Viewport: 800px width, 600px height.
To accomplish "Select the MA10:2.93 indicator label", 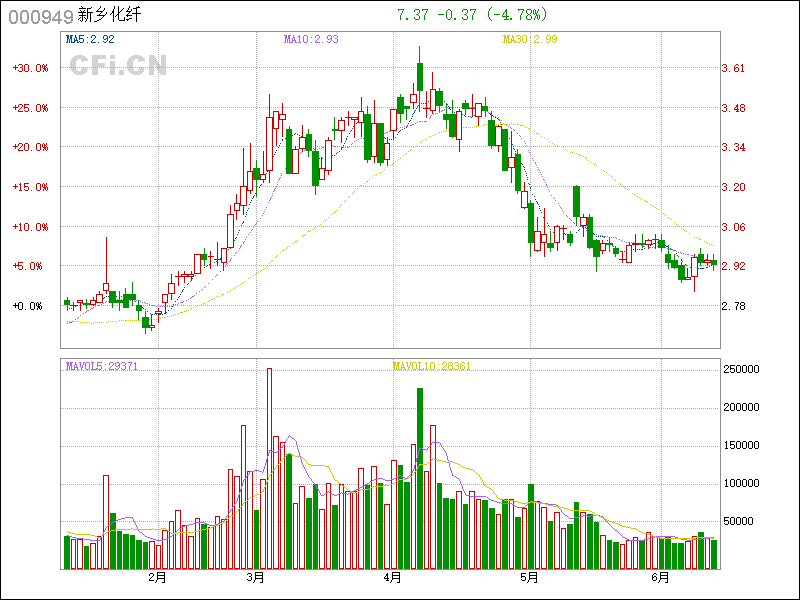I will click(x=311, y=39).
